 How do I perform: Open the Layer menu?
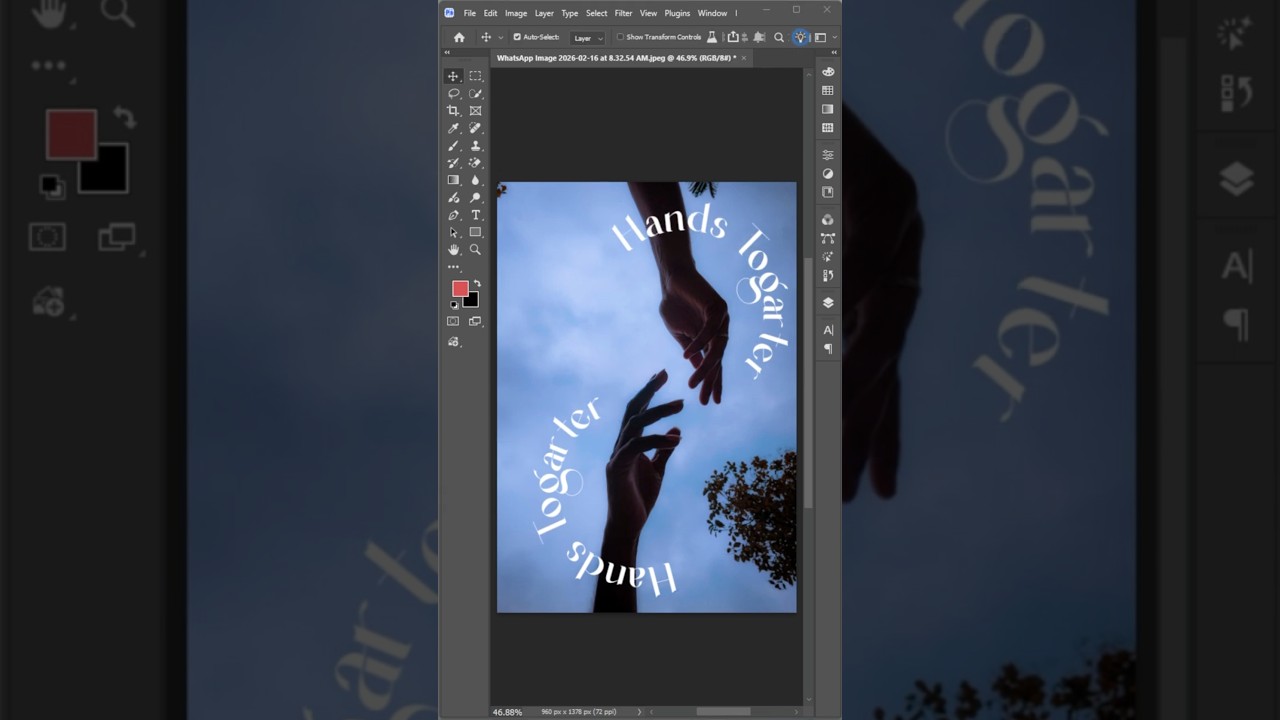[544, 13]
